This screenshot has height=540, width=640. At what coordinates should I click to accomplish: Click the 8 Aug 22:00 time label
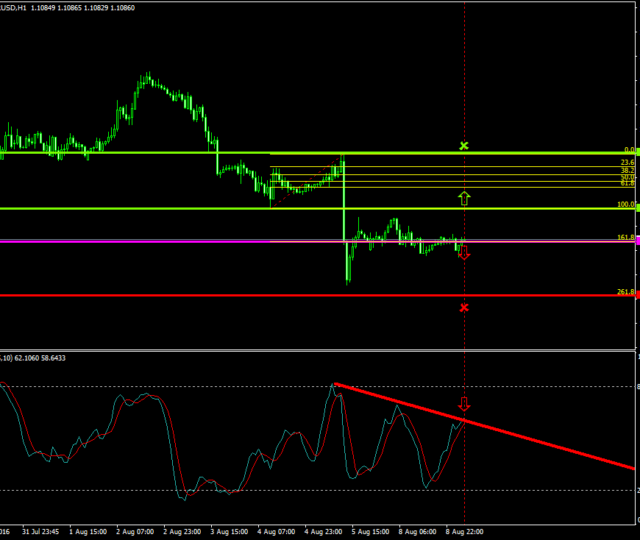coord(465,534)
